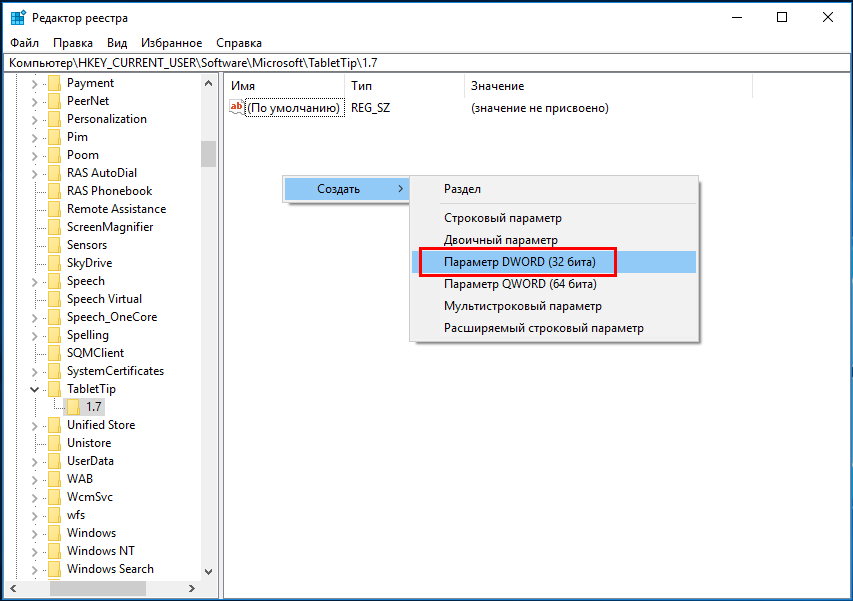
Task: Click the wfs folder icon
Action: 54,515
